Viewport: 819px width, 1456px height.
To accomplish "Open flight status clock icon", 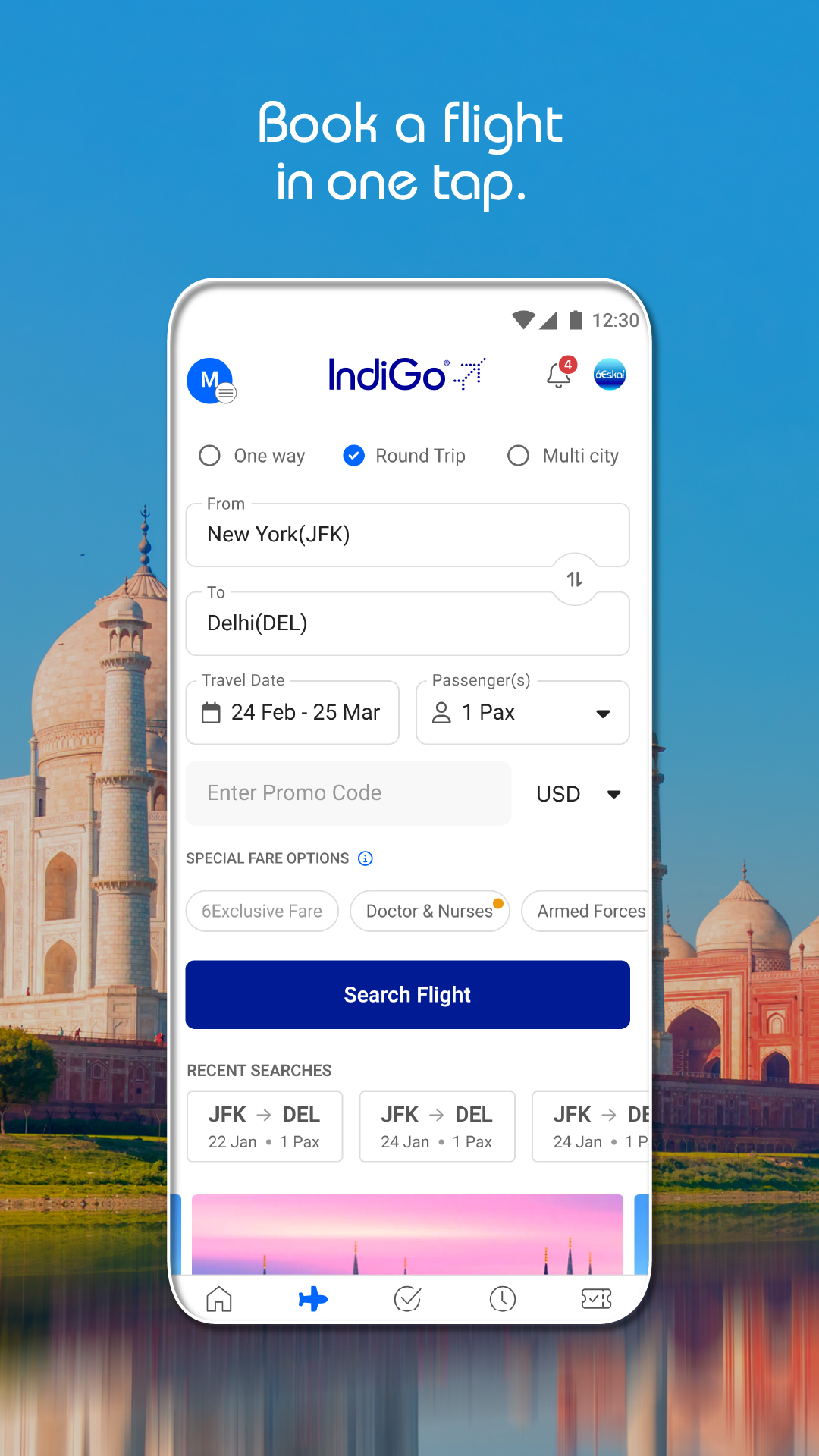I will pyautogui.click(x=503, y=1299).
